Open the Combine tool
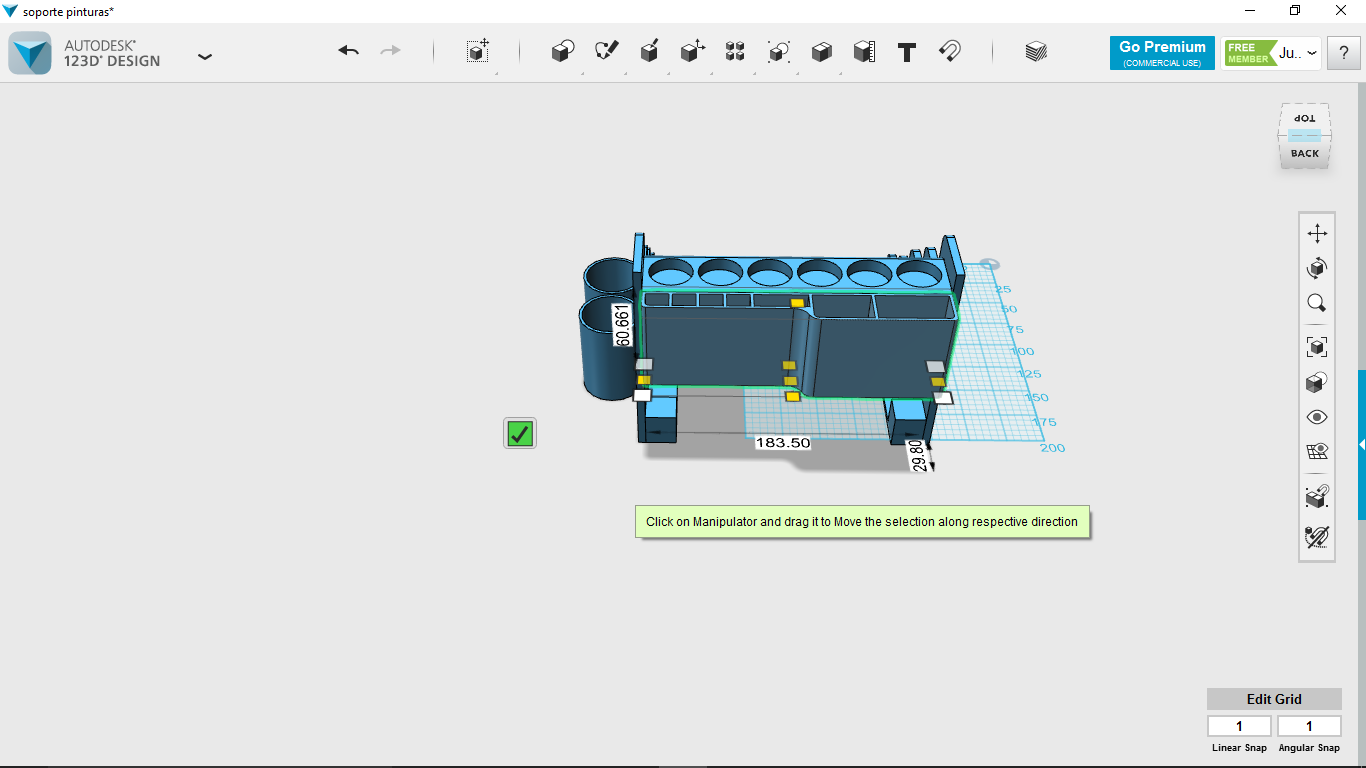The height and width of the screenshot is (768, 1366). [821, 51]
